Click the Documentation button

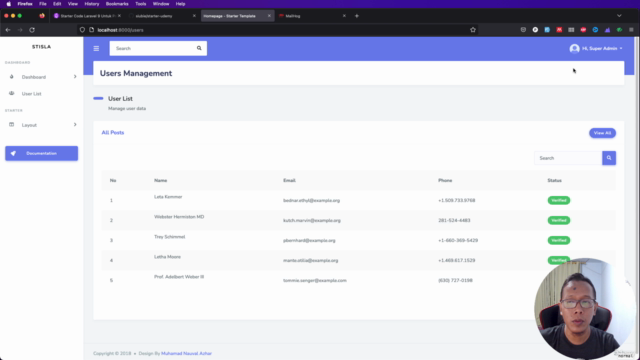(41, 153)
